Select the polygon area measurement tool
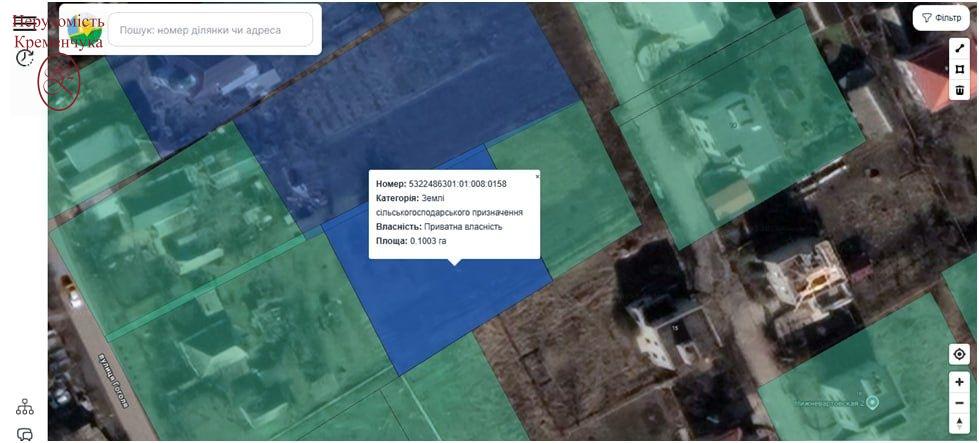The width and height of the screenshot is (979, 443). (x=959, y=69)
